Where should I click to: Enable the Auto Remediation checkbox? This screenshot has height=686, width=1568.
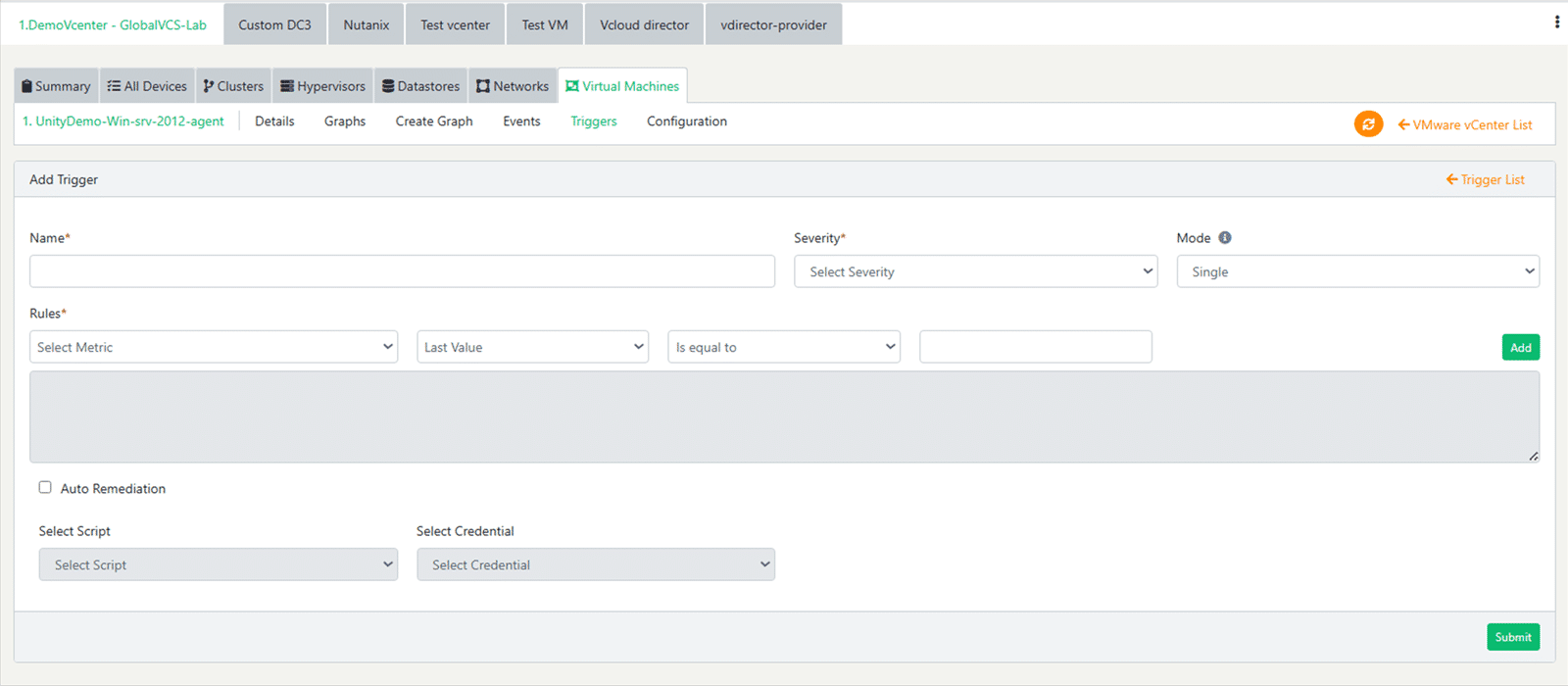click(45, 487)
